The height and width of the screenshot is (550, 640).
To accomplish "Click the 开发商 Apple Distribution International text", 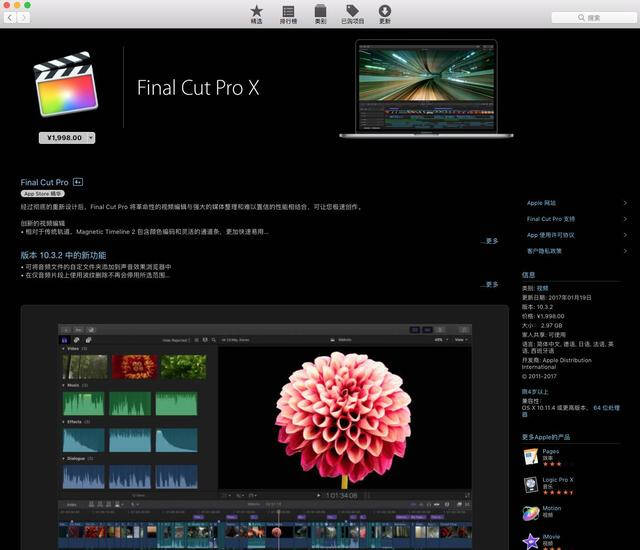I will click(x=556, y=363).
